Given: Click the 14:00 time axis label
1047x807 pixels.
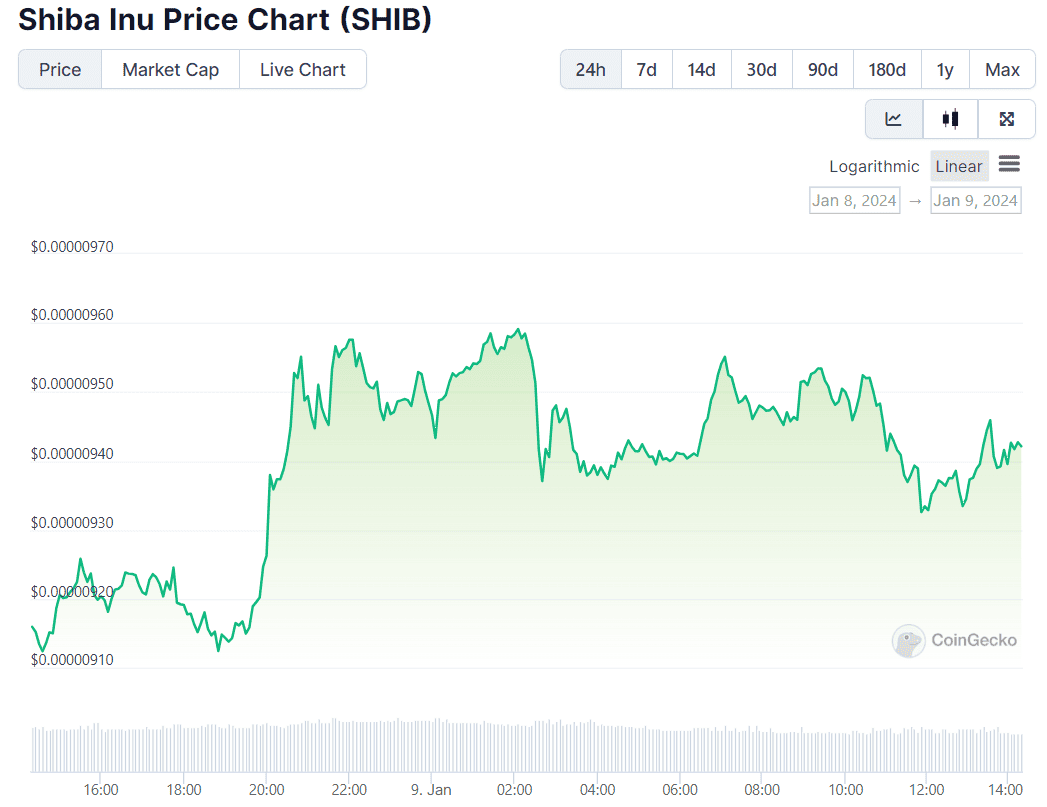Looking at the screenshot, I should pos(1006,790).
